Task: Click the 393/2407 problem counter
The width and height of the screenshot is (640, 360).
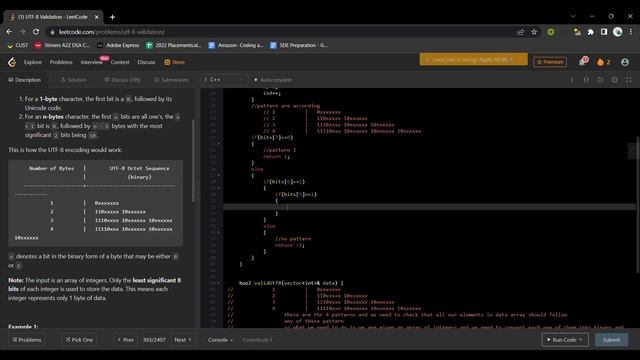Action: (x=154, y=340)
